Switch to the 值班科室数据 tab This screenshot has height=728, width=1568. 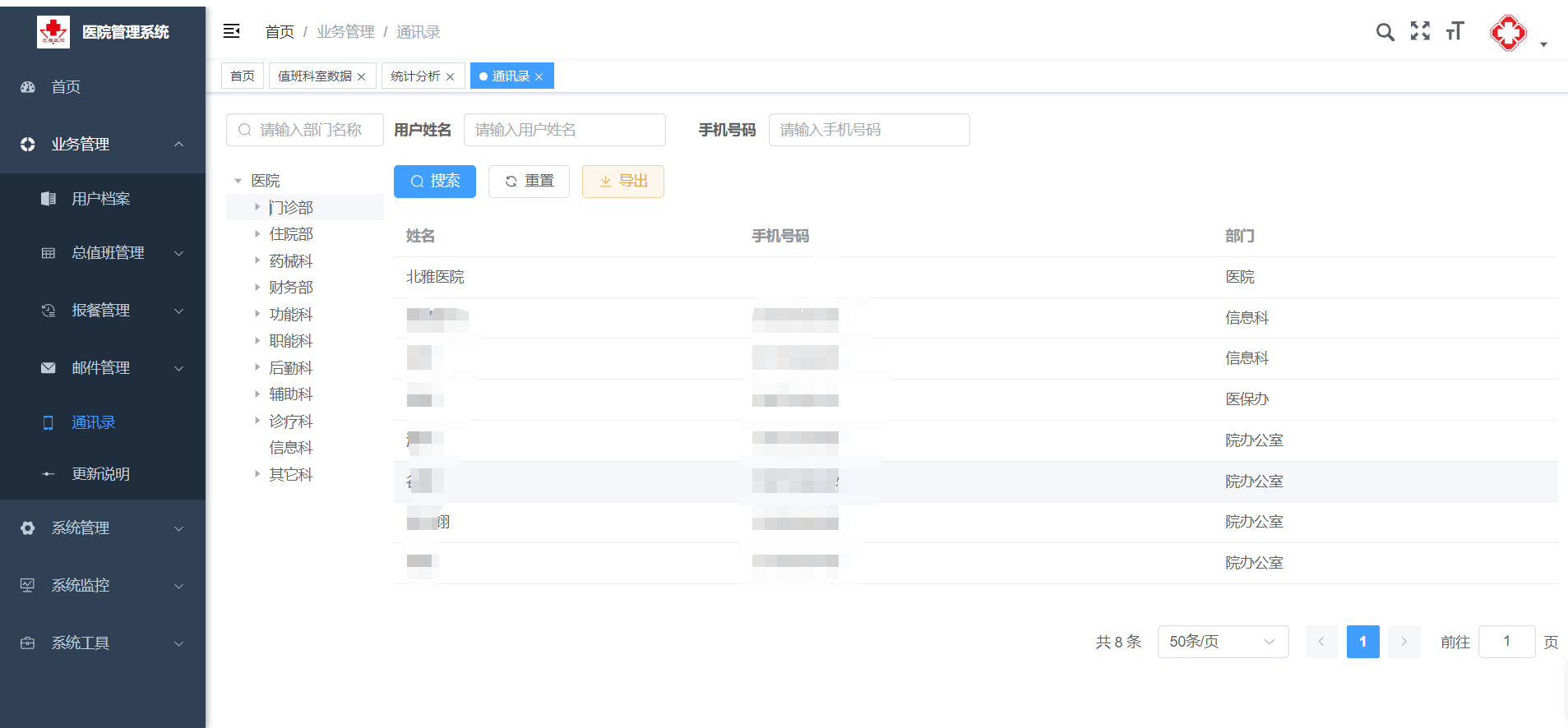(x=314, y=76)
